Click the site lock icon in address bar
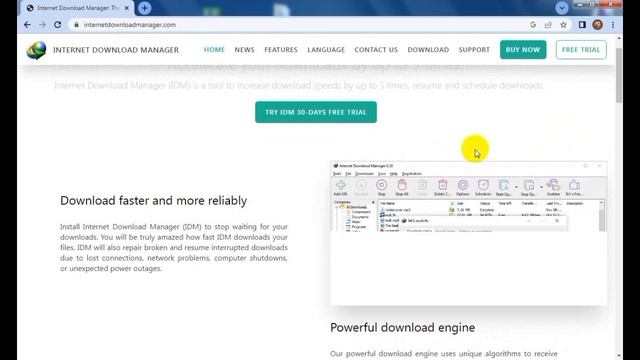Image resolution: width=640 pixels, height=360 pixels. point(76,25)
